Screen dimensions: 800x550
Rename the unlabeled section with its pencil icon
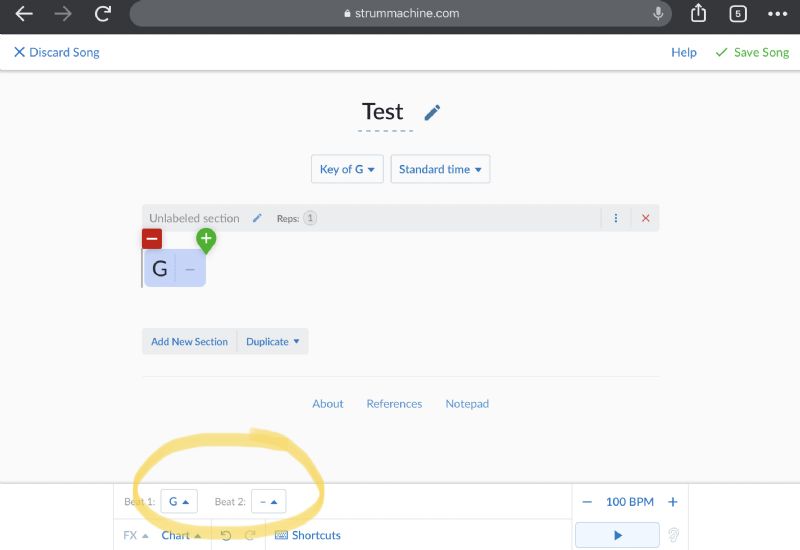257,218
